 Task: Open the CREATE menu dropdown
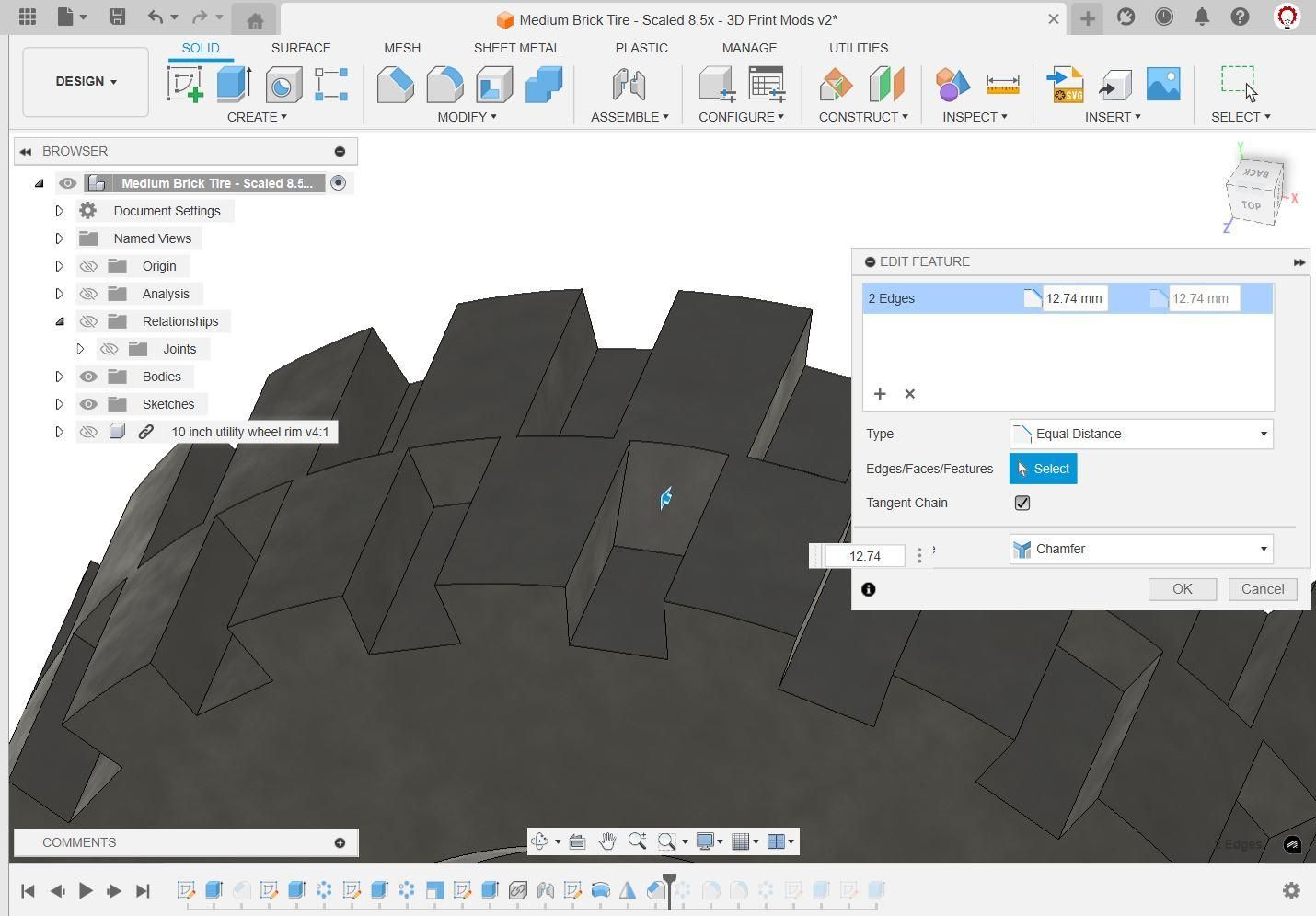click(x=257, y=117)
